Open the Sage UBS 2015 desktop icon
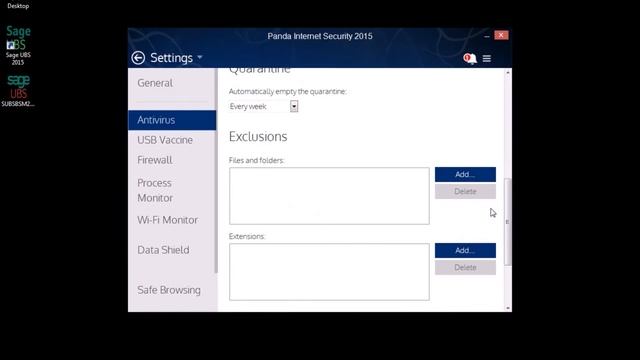 (x=18, y=45)
